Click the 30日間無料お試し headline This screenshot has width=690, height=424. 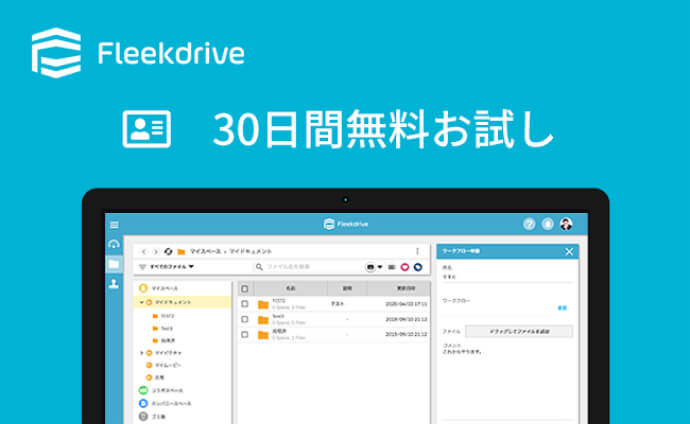[383, 129]
